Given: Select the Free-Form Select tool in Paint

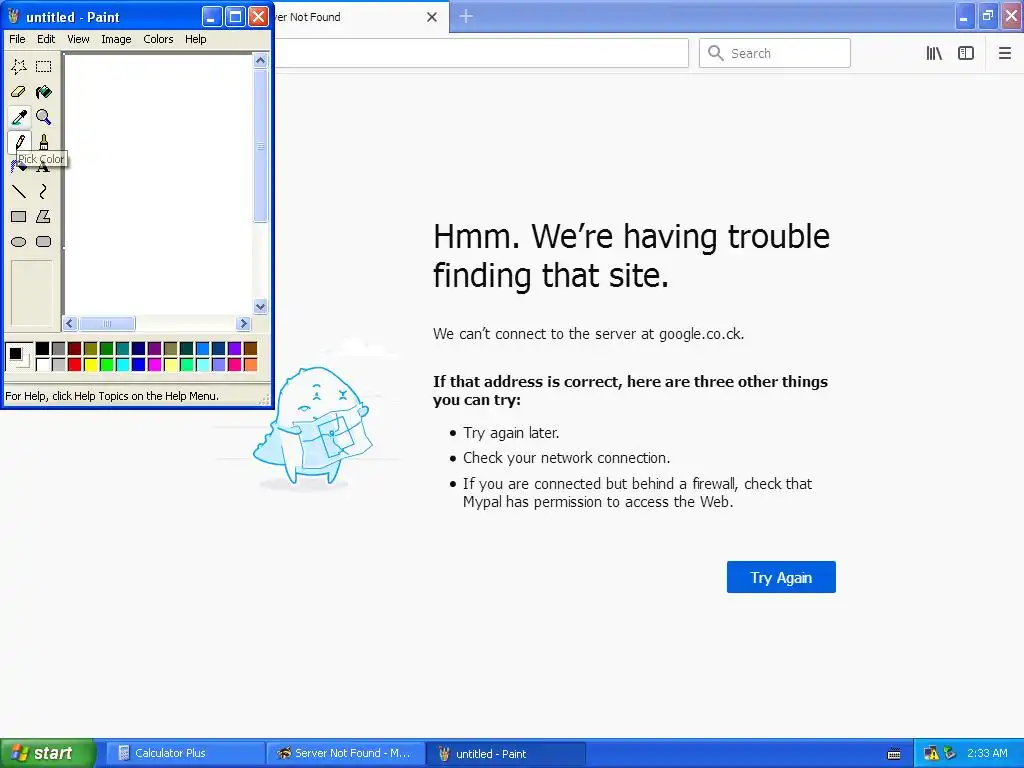Looking at the screenshot, I should tap(19, 66).
